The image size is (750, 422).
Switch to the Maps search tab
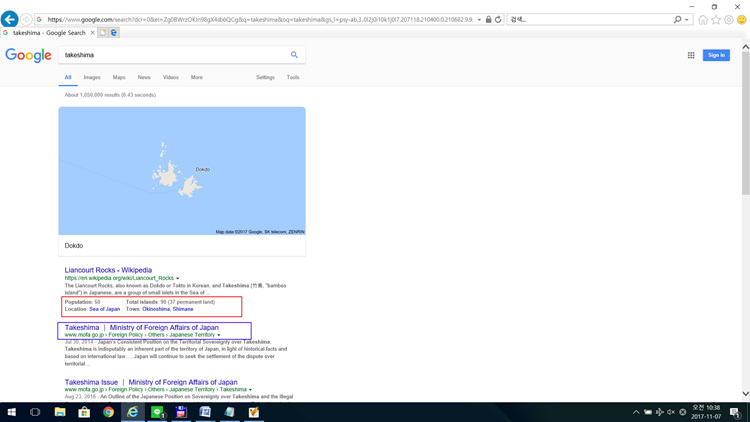[x=119, y=77]
